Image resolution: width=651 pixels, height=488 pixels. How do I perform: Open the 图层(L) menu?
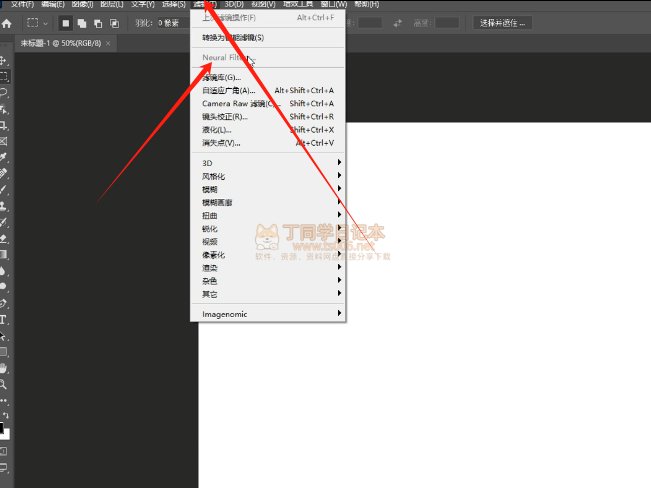(112, 4)
